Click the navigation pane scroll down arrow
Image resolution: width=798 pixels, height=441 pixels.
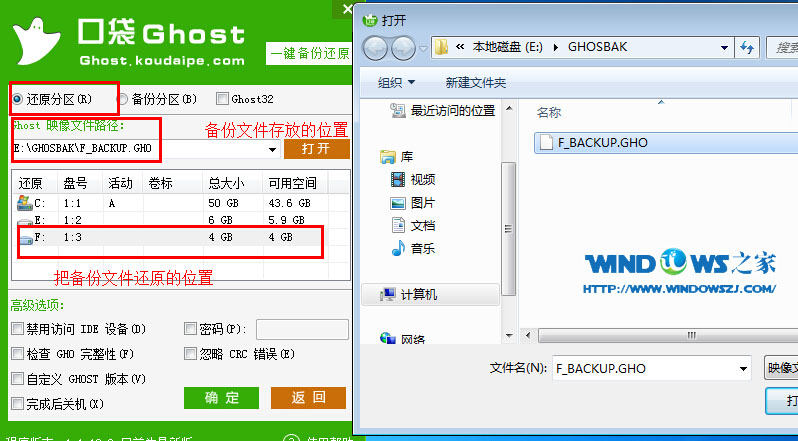pyautogui.click(x=508, y=336)
